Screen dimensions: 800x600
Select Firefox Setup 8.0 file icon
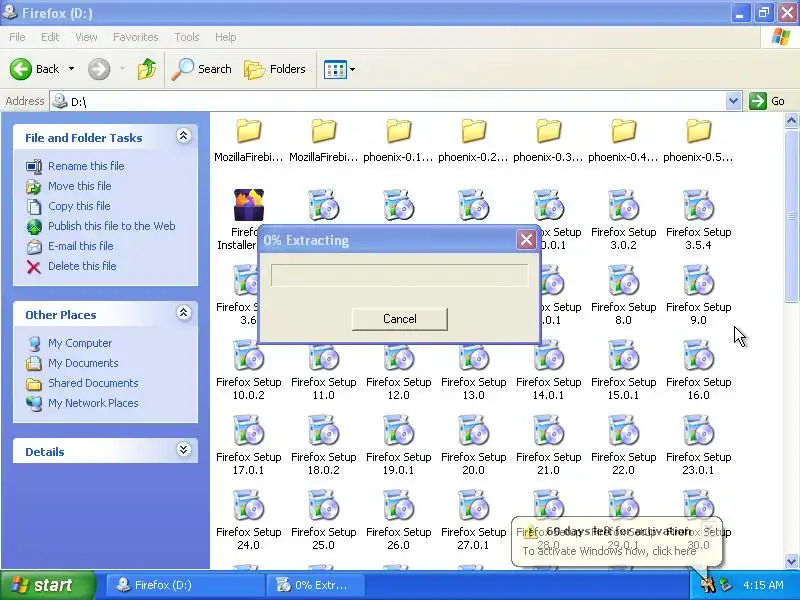coord(623,280)
